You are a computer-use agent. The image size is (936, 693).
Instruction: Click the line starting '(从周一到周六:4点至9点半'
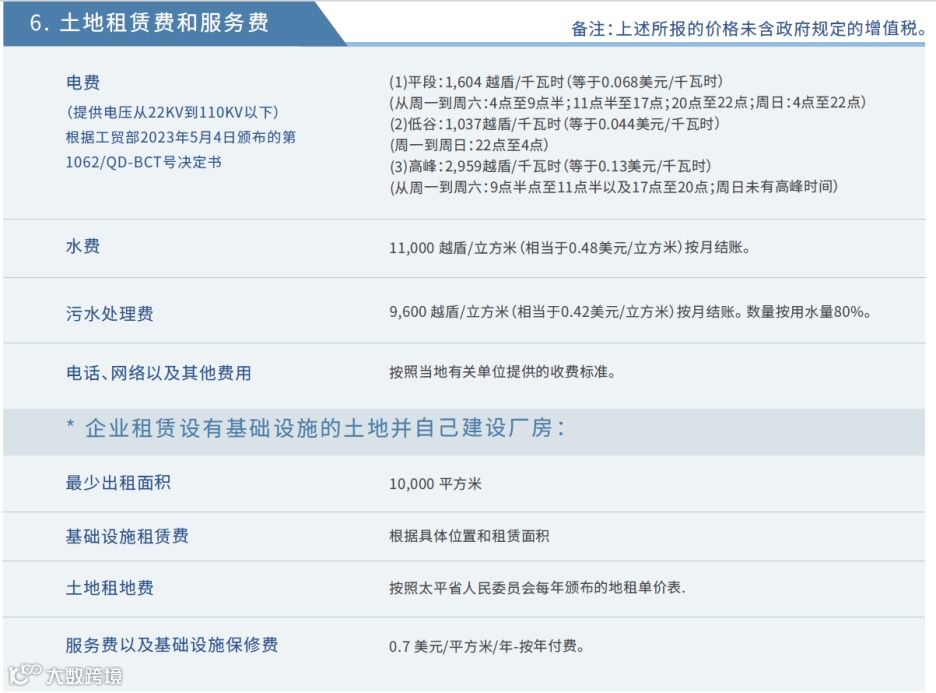coord(627,103)
